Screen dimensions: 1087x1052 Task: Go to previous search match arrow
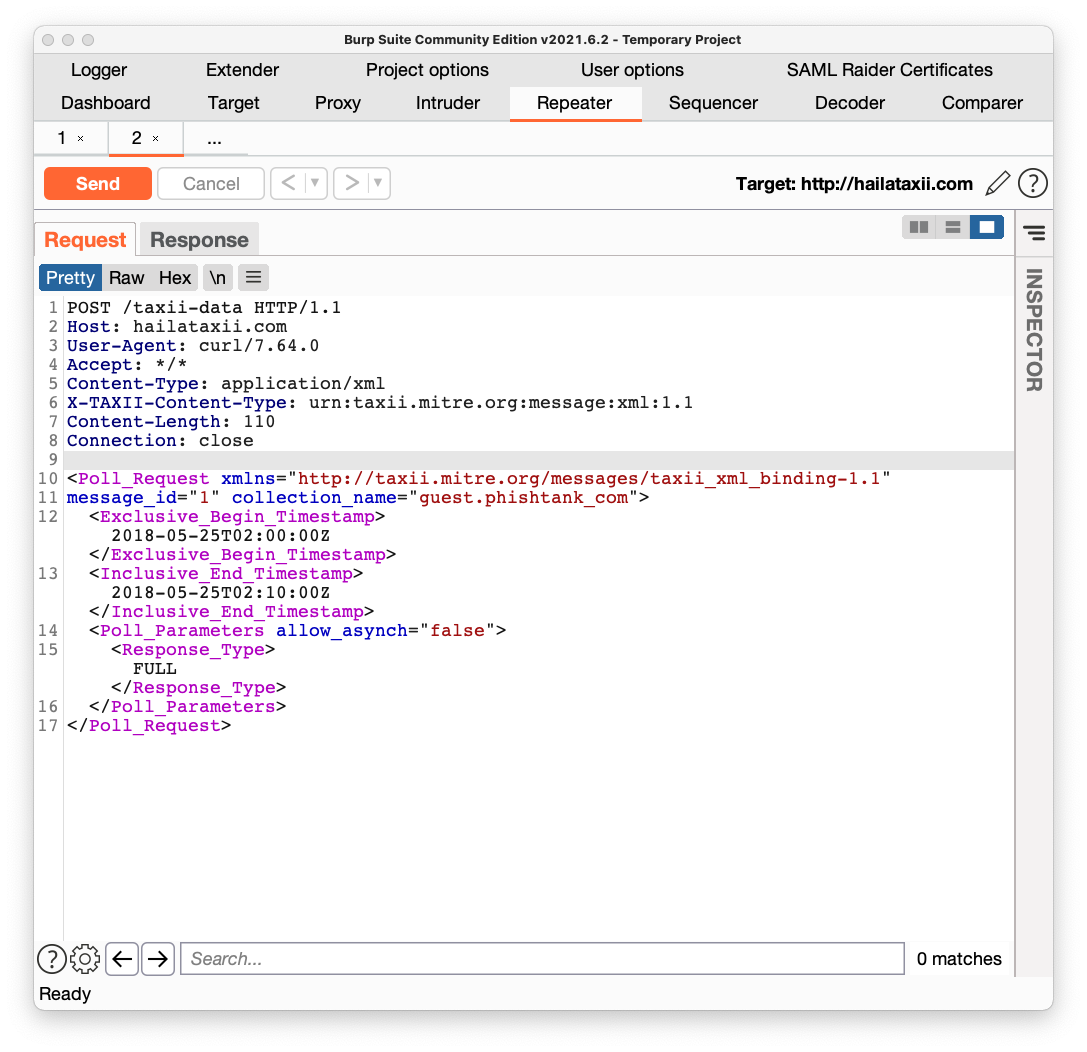[x=122, y=959]
